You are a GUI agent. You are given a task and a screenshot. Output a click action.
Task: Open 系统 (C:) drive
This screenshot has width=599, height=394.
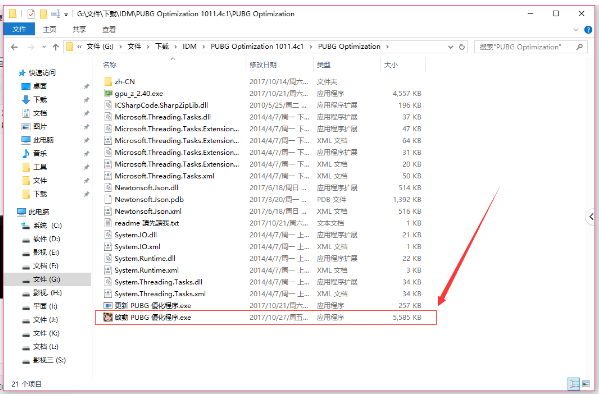tap(47, 226)
